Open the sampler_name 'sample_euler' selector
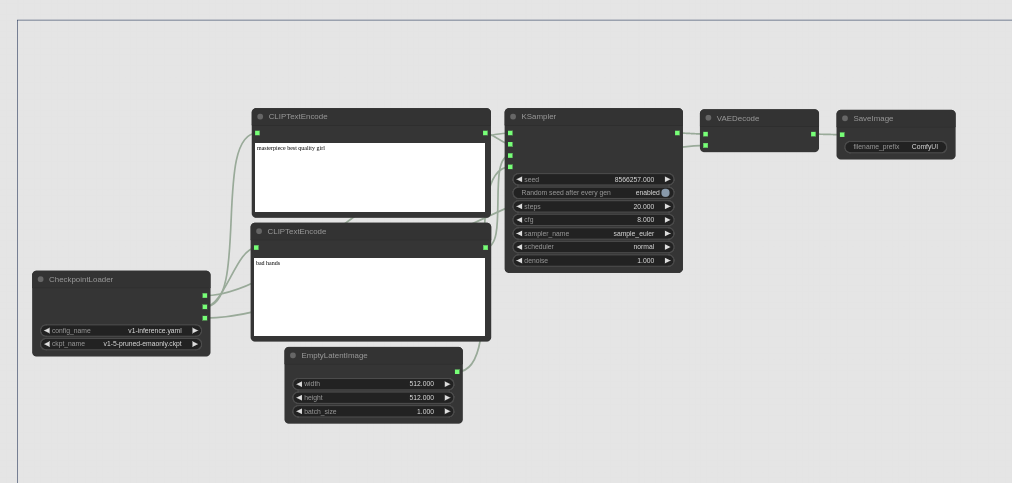Viewport: 1012px width, 483px height. pos(593,234)
